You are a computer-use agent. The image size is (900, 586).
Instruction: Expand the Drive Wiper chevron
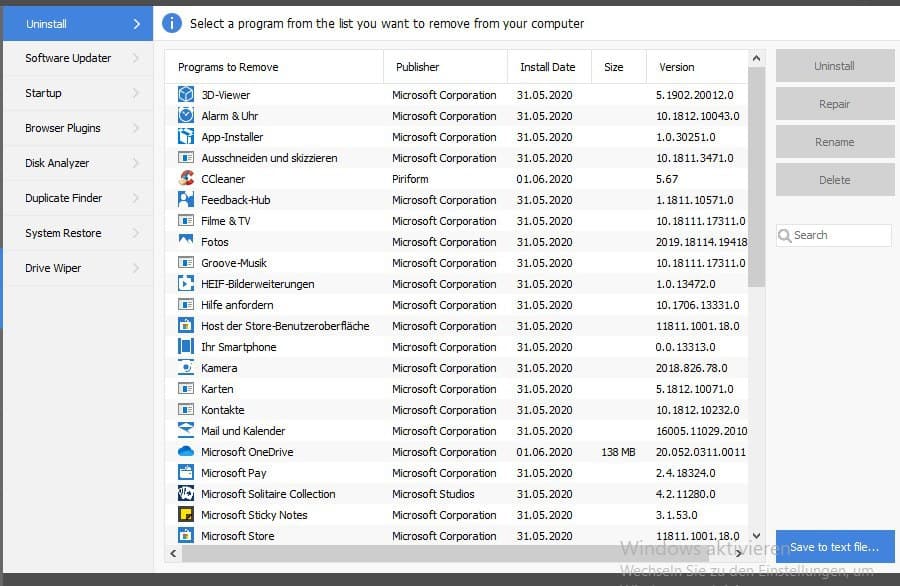(x=136, y=268)
